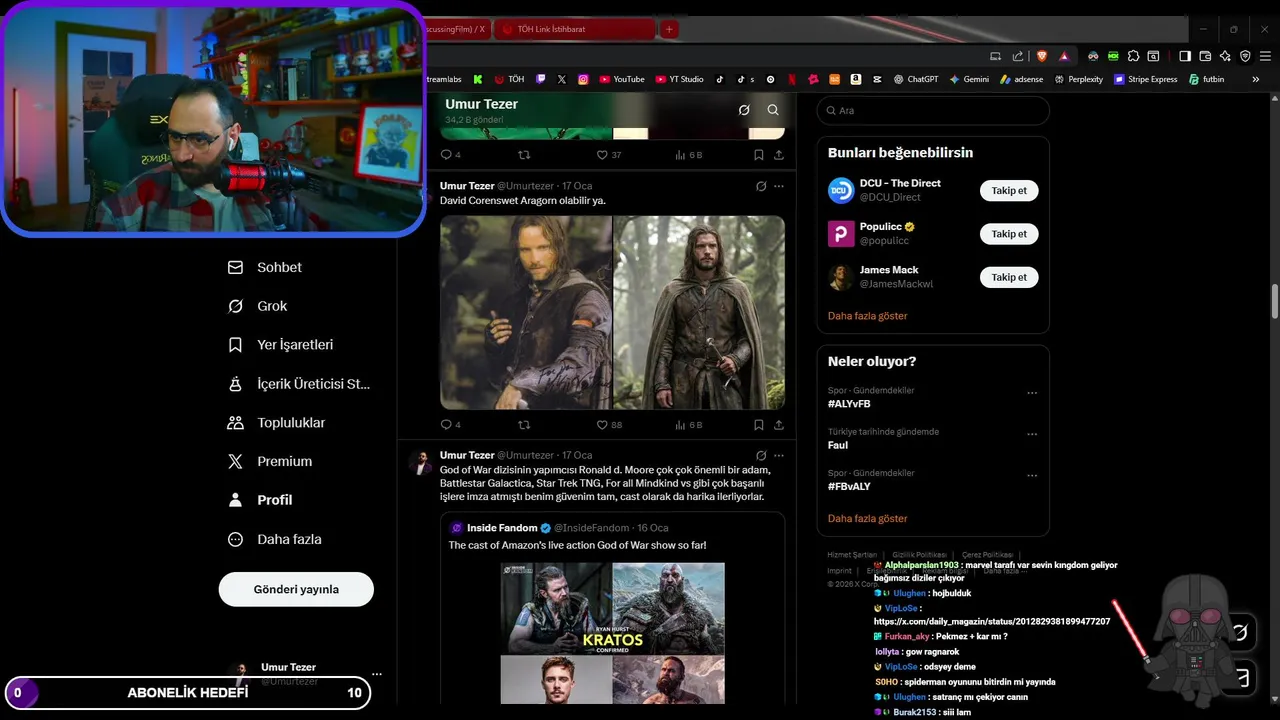The image size is (1280, 720).
Task: Open the Instagram bookmark icon
Action: [x=583, y=79]
